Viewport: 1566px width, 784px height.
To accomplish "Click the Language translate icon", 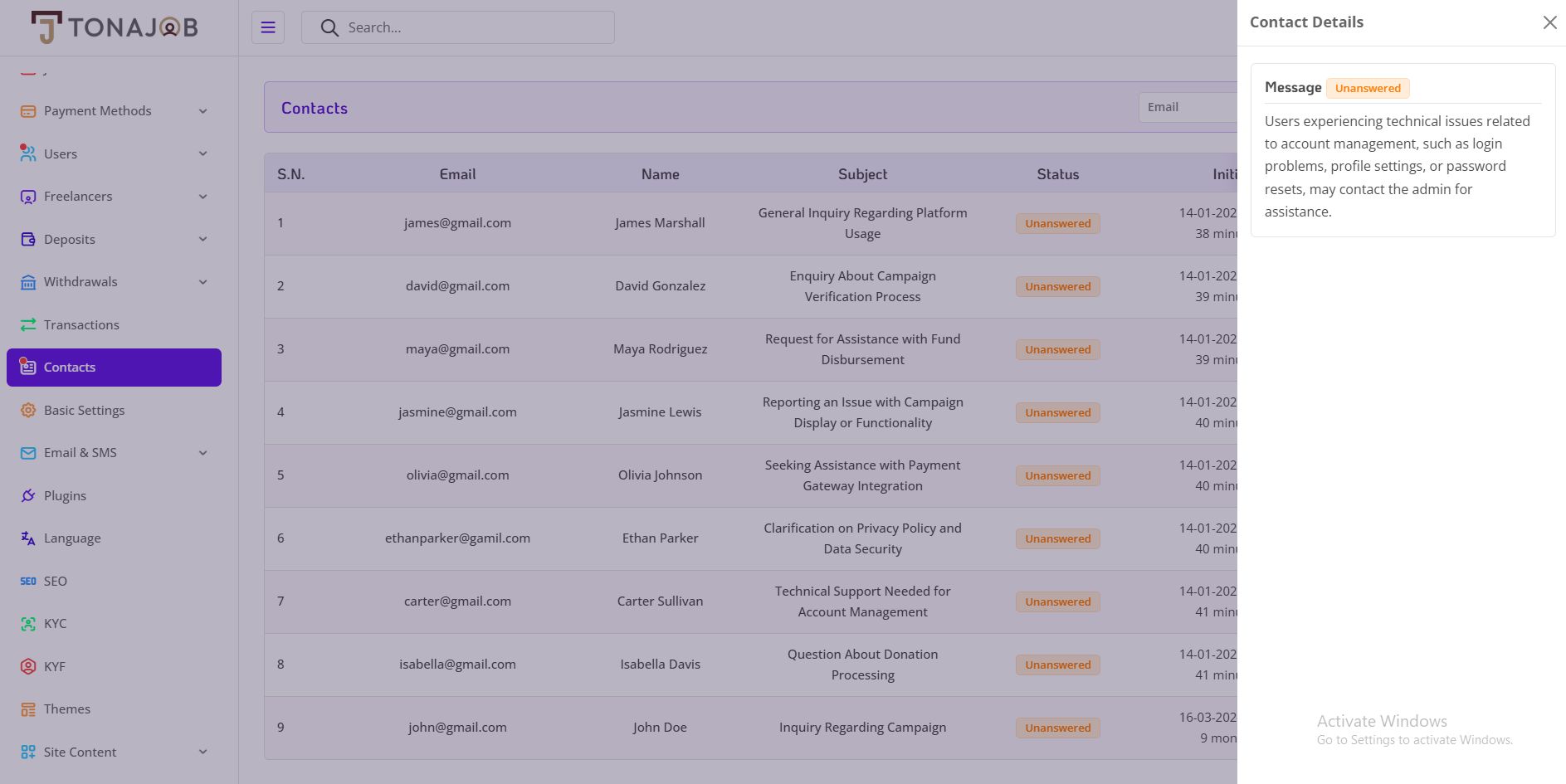I will [28, 538].
